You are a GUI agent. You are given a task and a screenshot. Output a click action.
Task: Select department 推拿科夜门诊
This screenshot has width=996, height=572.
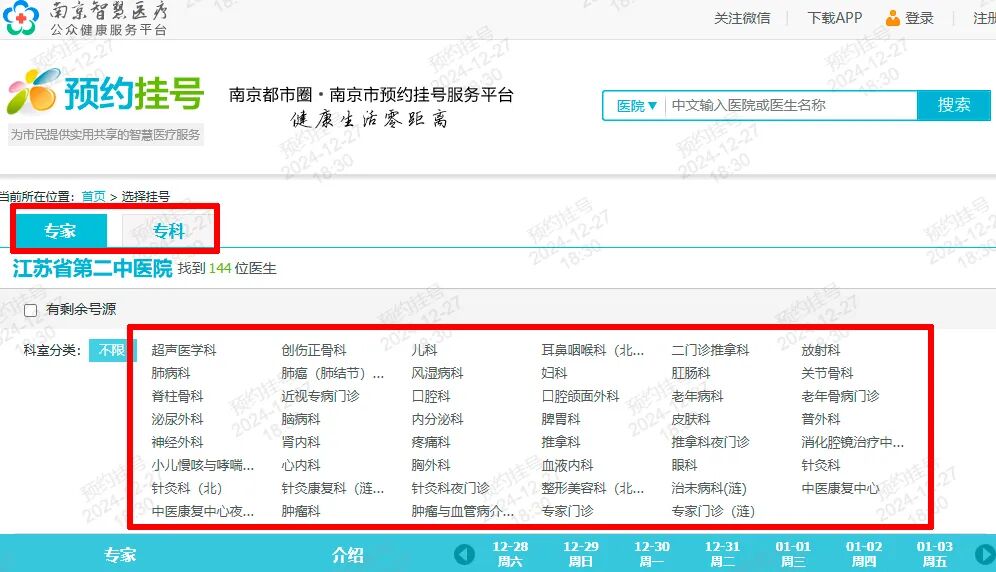(710, 442)
